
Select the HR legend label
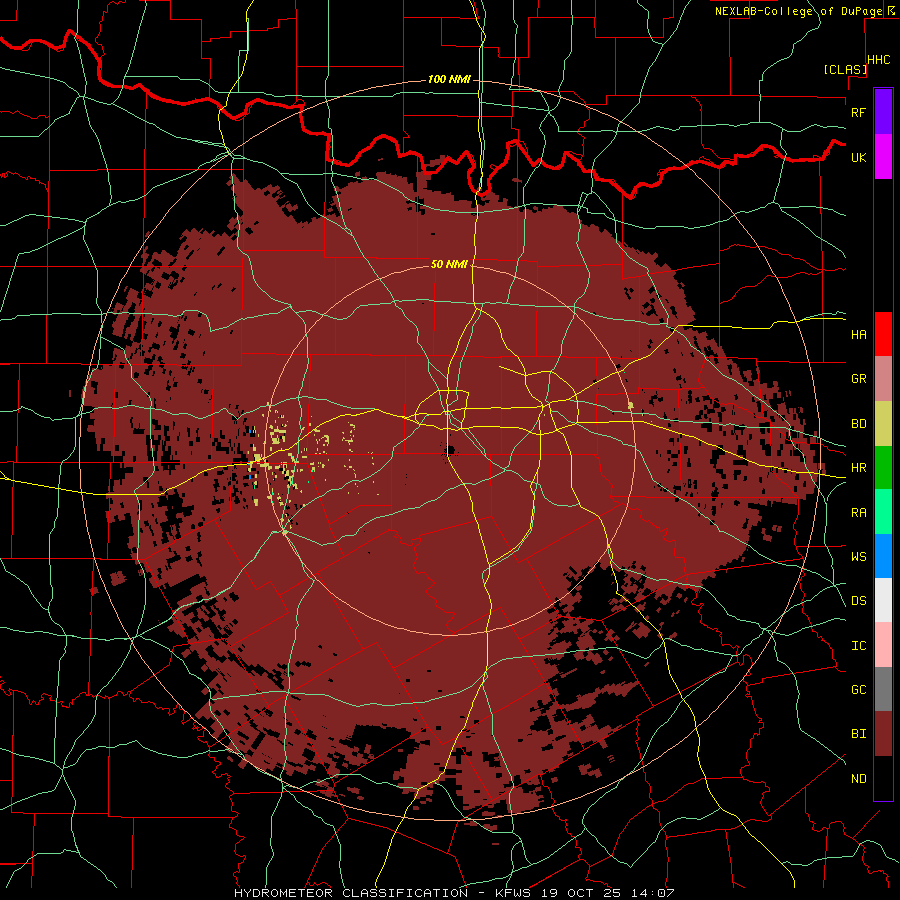858,468
